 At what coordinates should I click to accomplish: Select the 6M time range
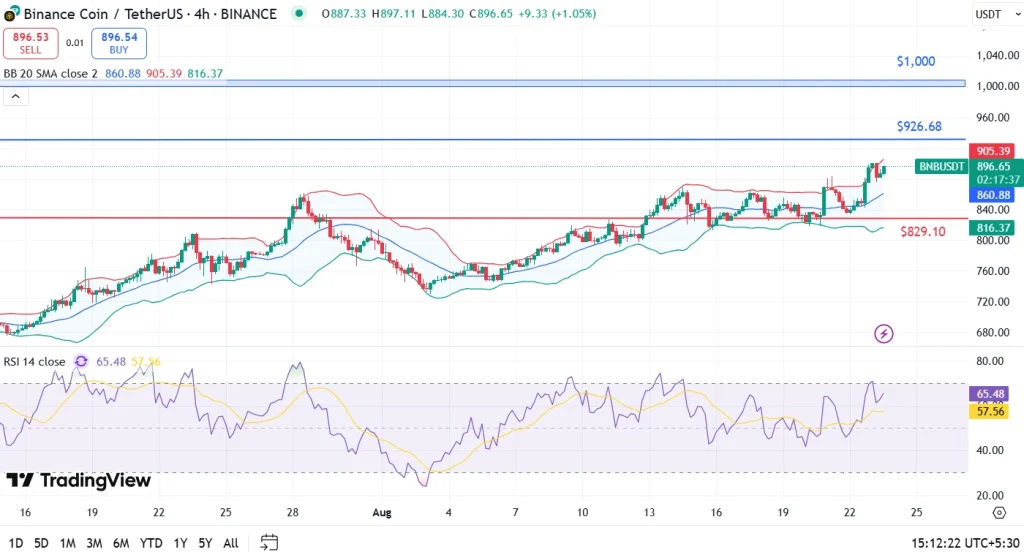(121, 543)
